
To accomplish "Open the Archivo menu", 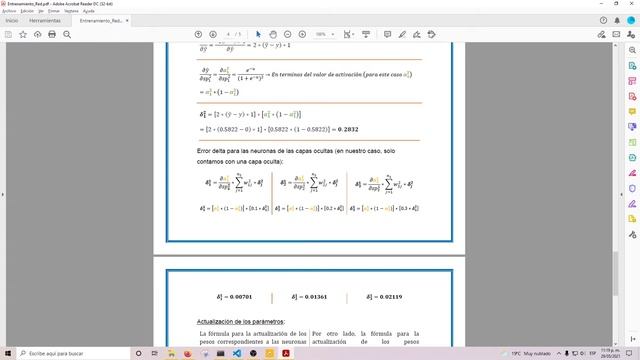I will pyautogui.click(x=9, y=11).
